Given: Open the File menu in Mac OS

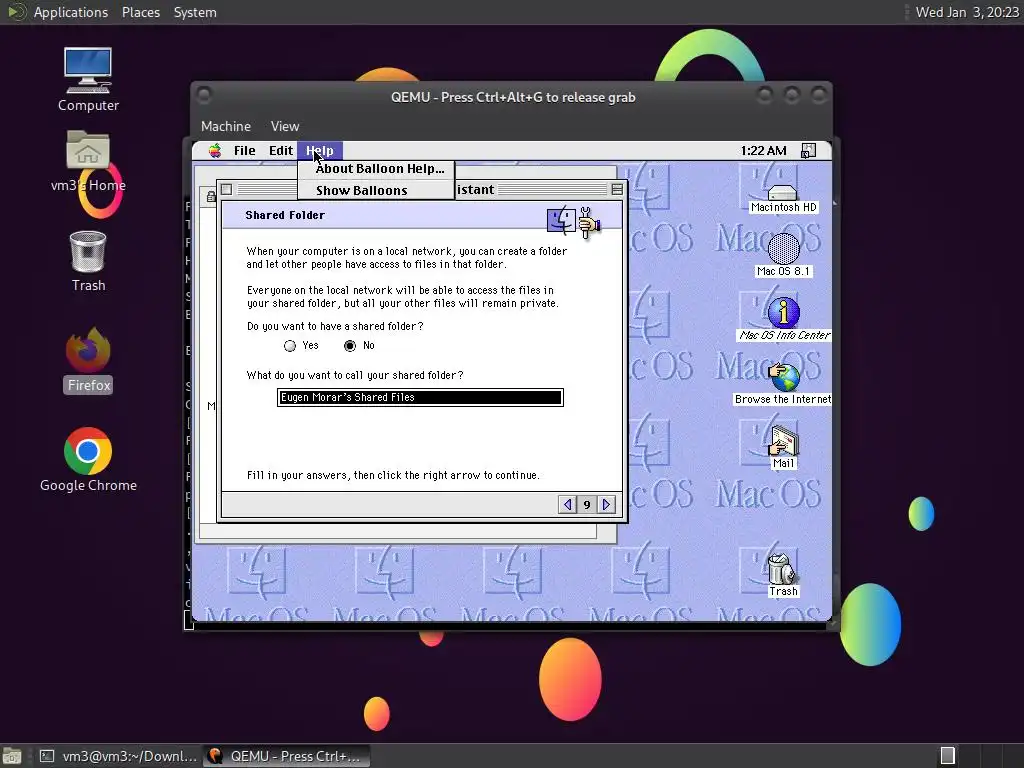Looking at the screenshot, I should [x=244, y=151].
